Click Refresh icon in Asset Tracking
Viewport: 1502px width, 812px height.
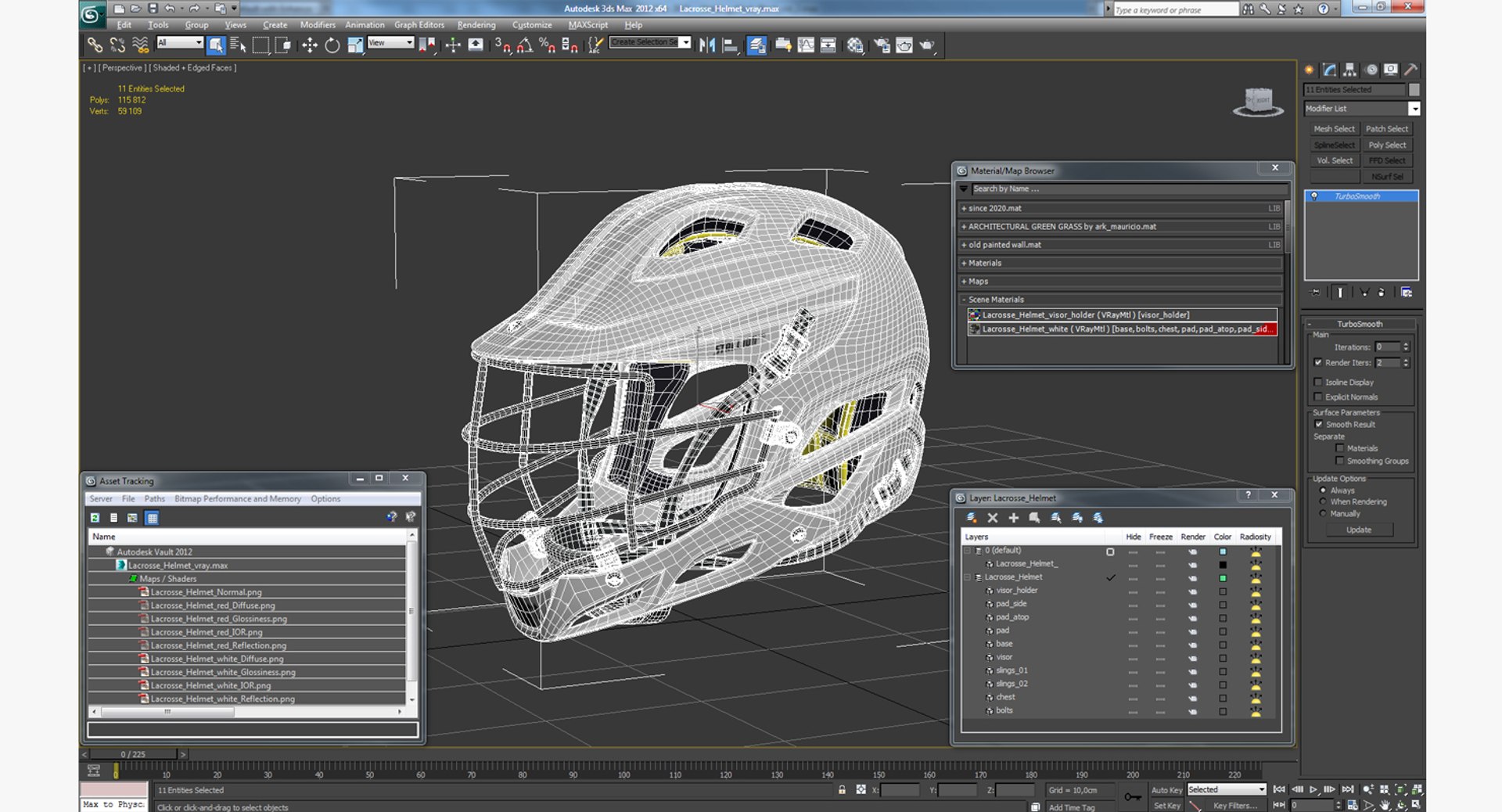pos(95,518)
